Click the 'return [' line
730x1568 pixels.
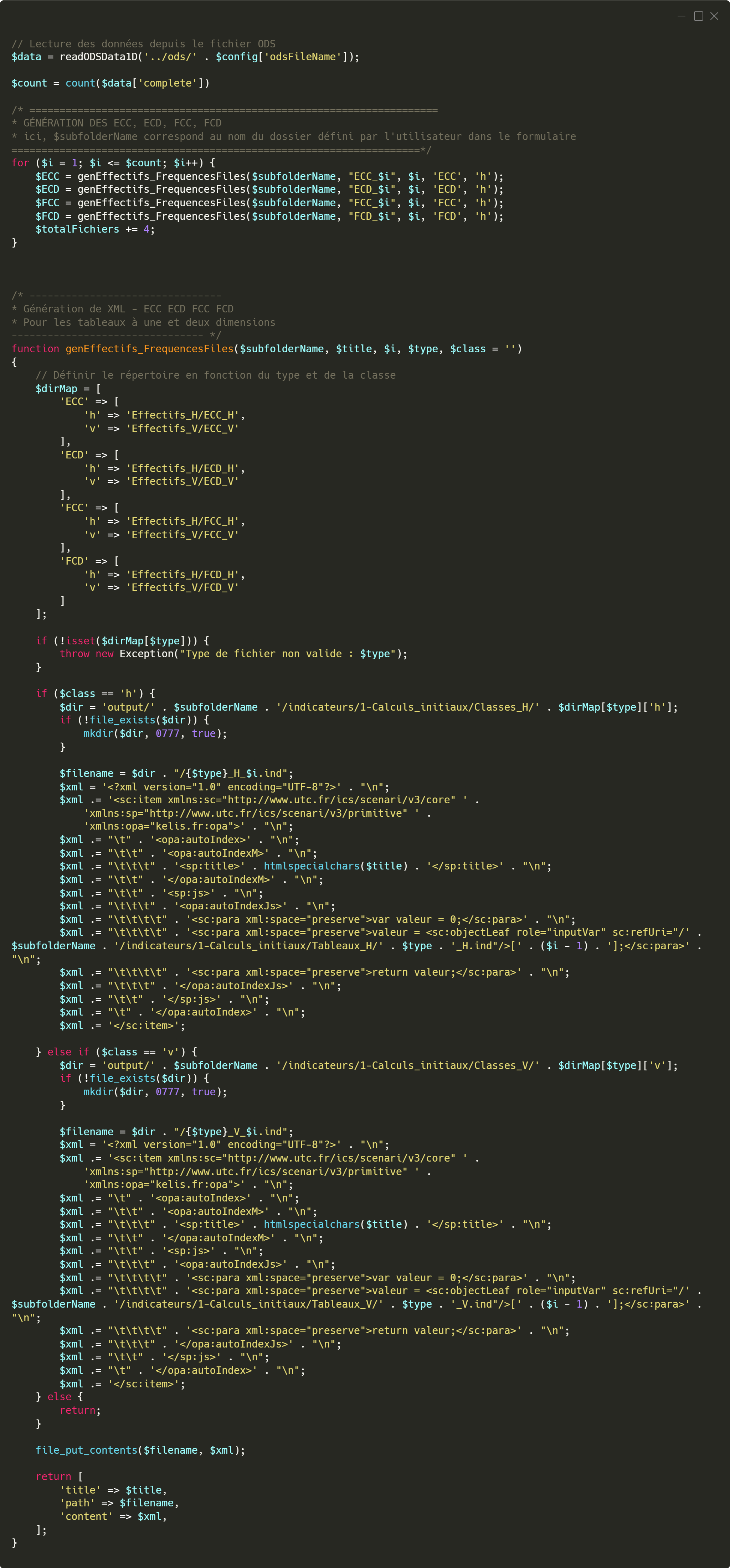point(59,1477)
